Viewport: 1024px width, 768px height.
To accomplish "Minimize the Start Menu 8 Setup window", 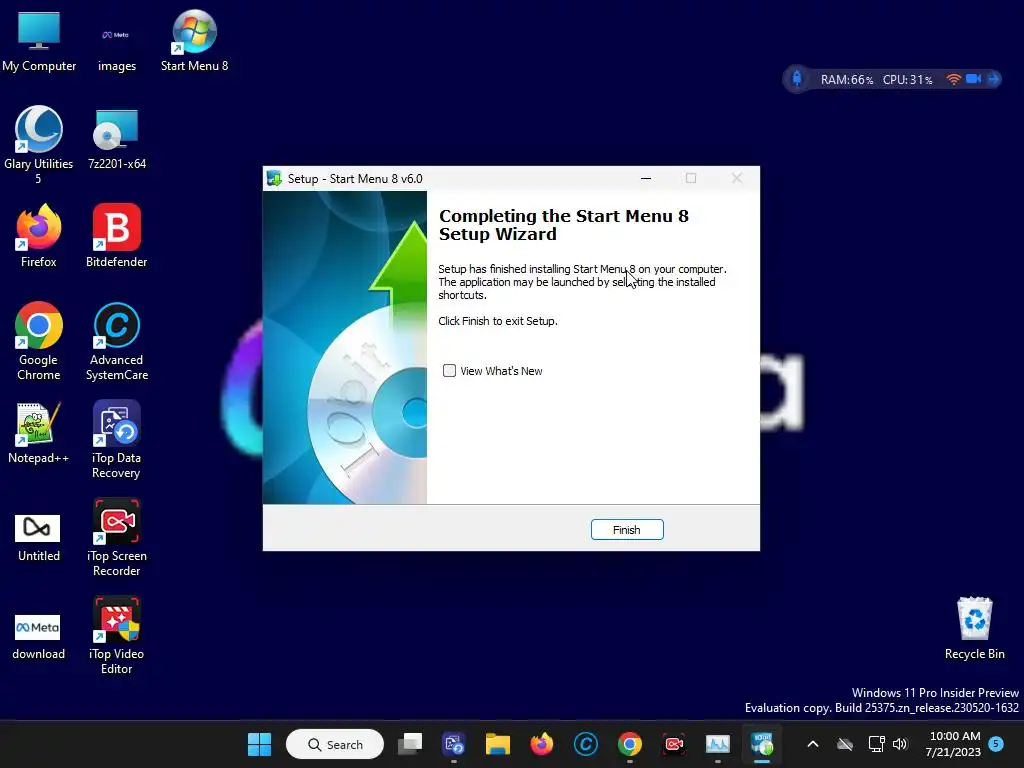I will pos(646,178).
